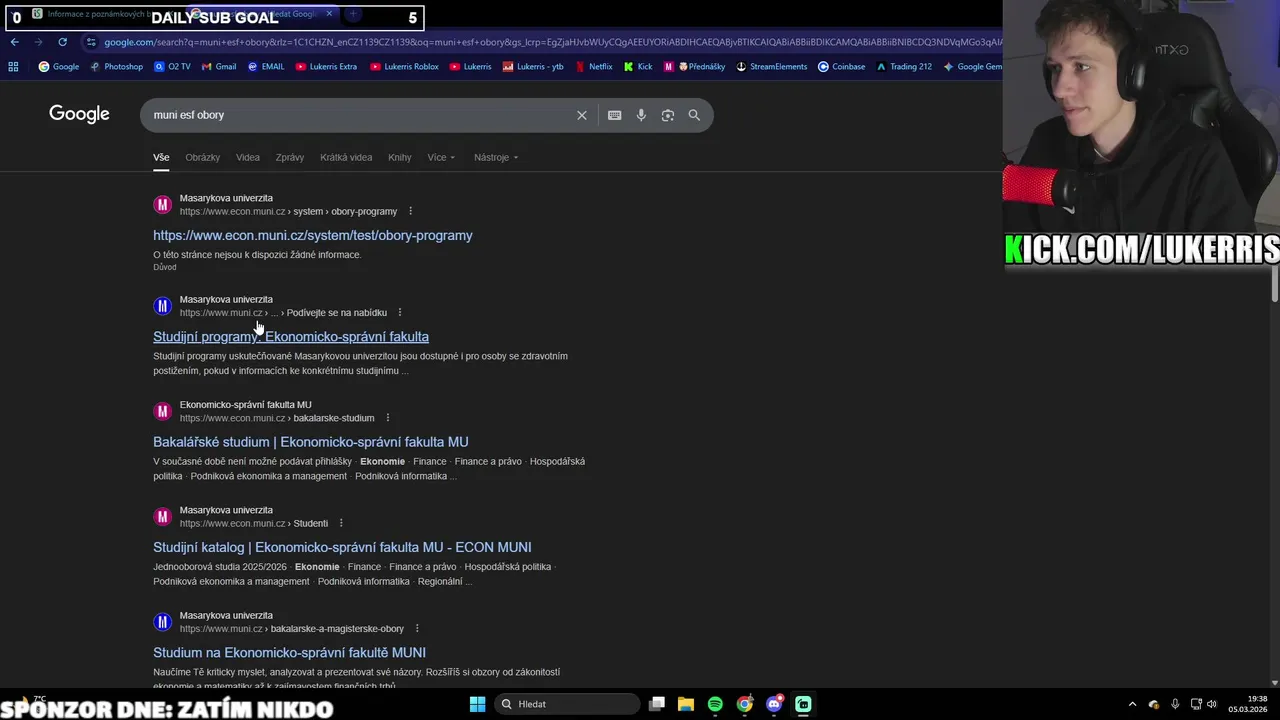Open Studium na Ekonomicko-správní fakultě MUNI
Screen dimensions: 1280x720
(289, 653)
